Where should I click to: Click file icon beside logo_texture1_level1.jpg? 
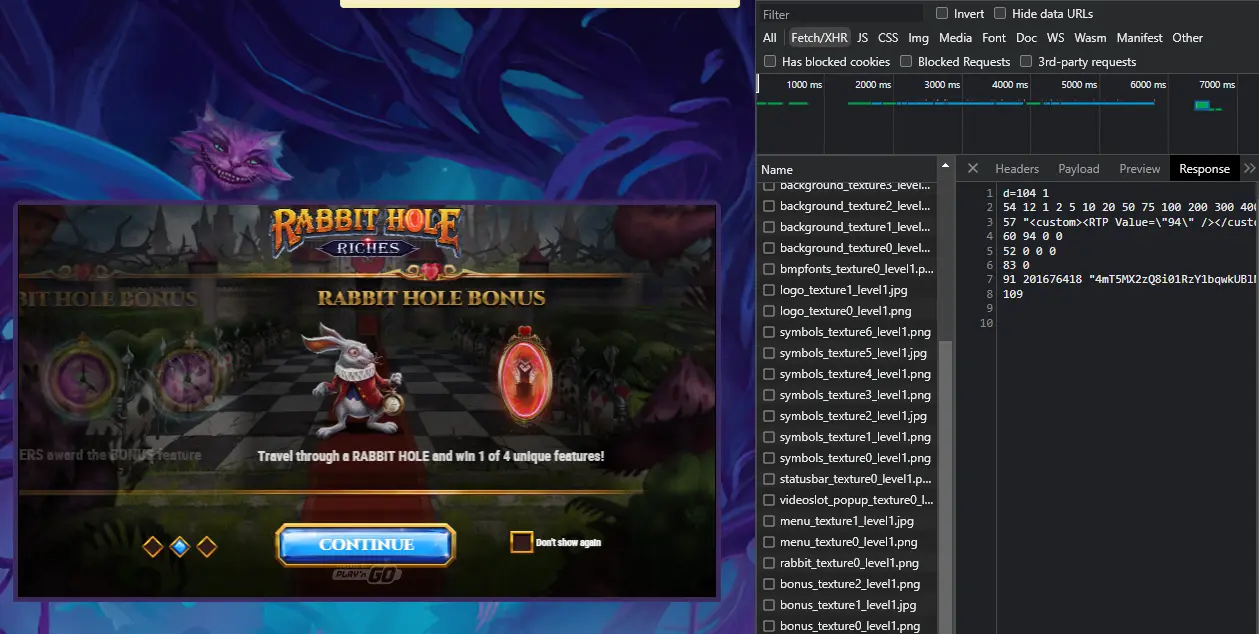[768, 290]
